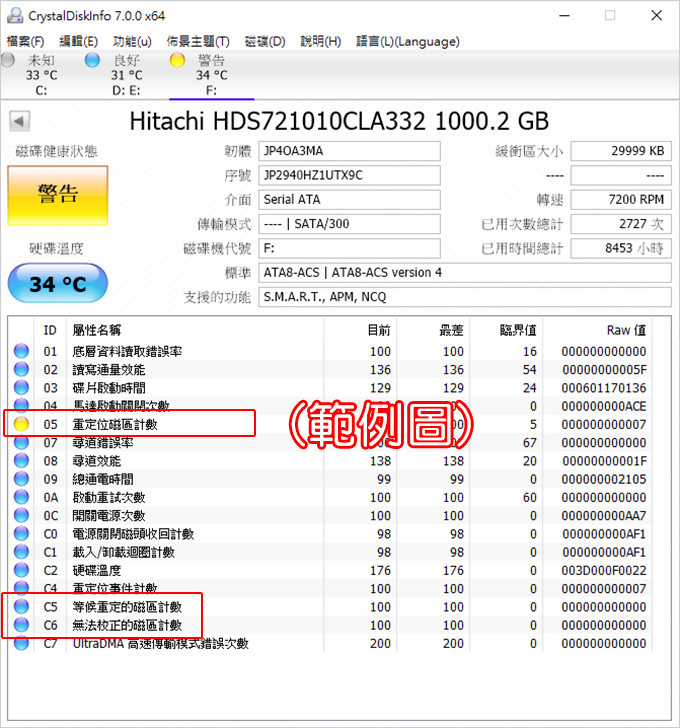
Task: Click the Raw 值 column header
Action: tap(597, 330)
